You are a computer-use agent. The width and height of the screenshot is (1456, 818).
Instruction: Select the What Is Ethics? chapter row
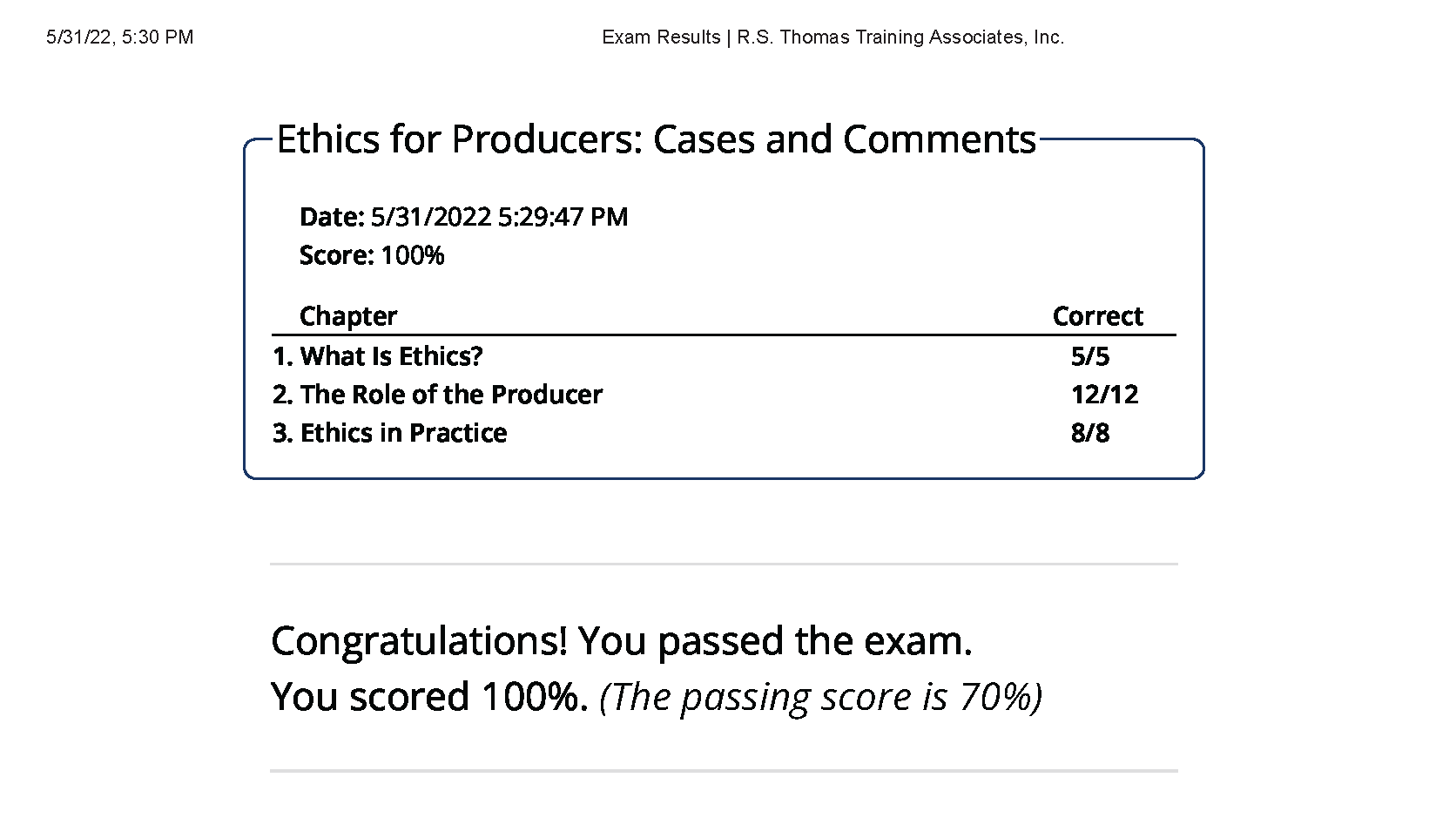(x=724, y=356)
